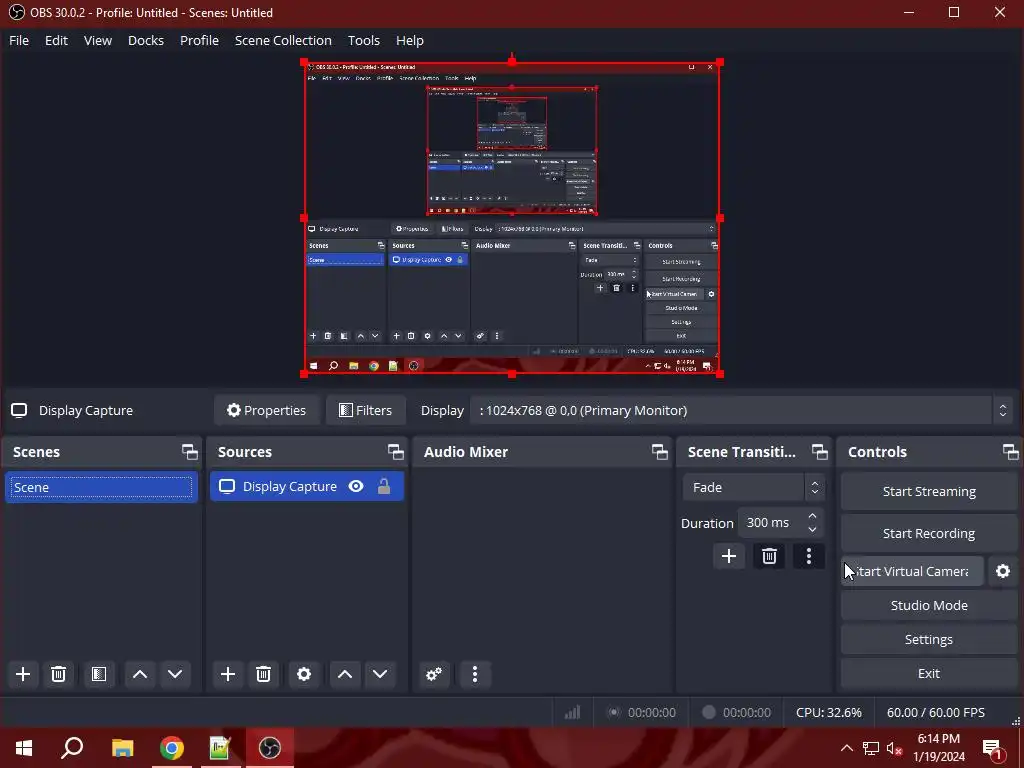Float the Scene Transitions dock
The image size is (1024, 768).
[x=820, y=452]
